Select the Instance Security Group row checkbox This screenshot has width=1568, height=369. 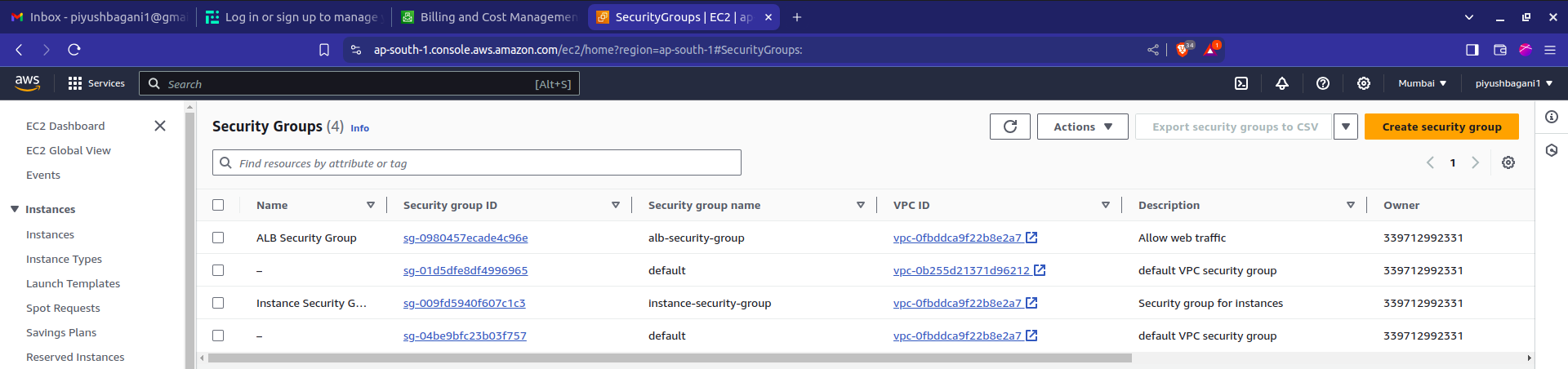tap(218, 303)
